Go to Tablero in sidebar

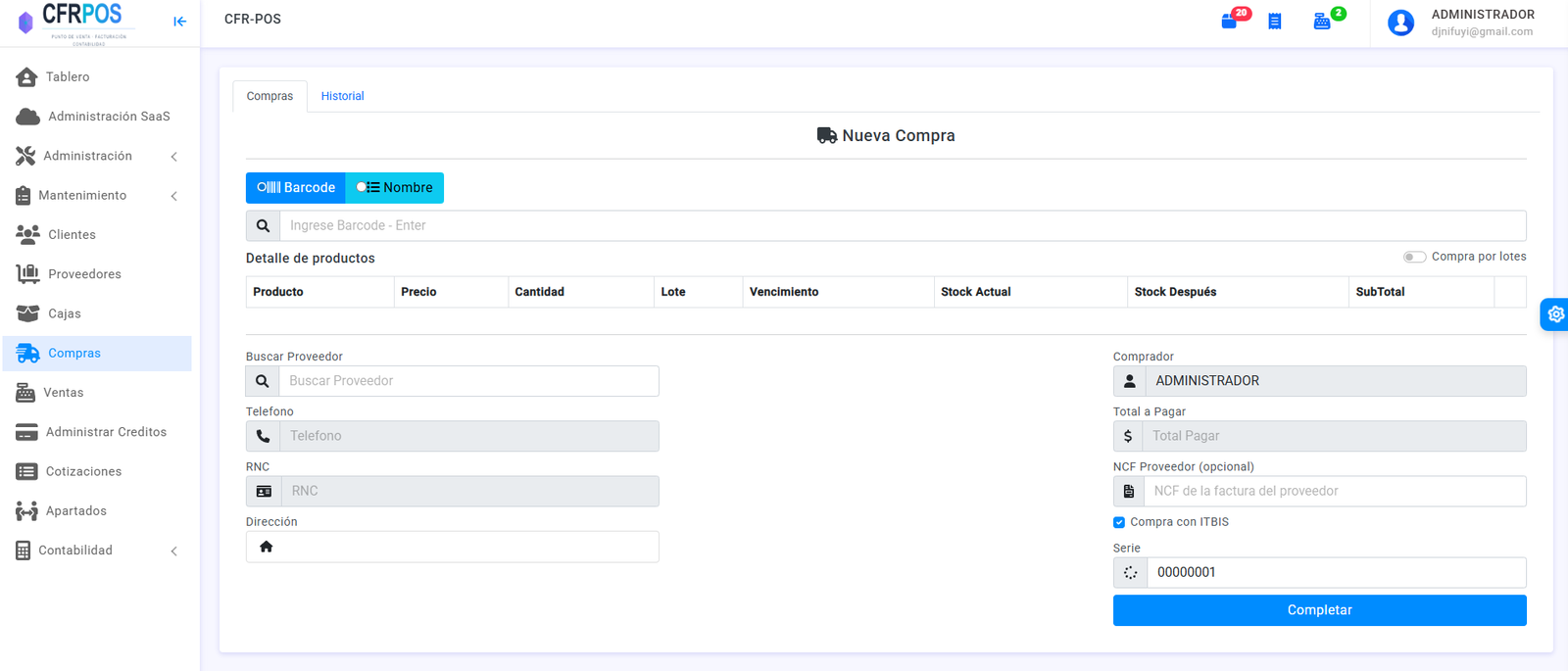click(97, 76)
